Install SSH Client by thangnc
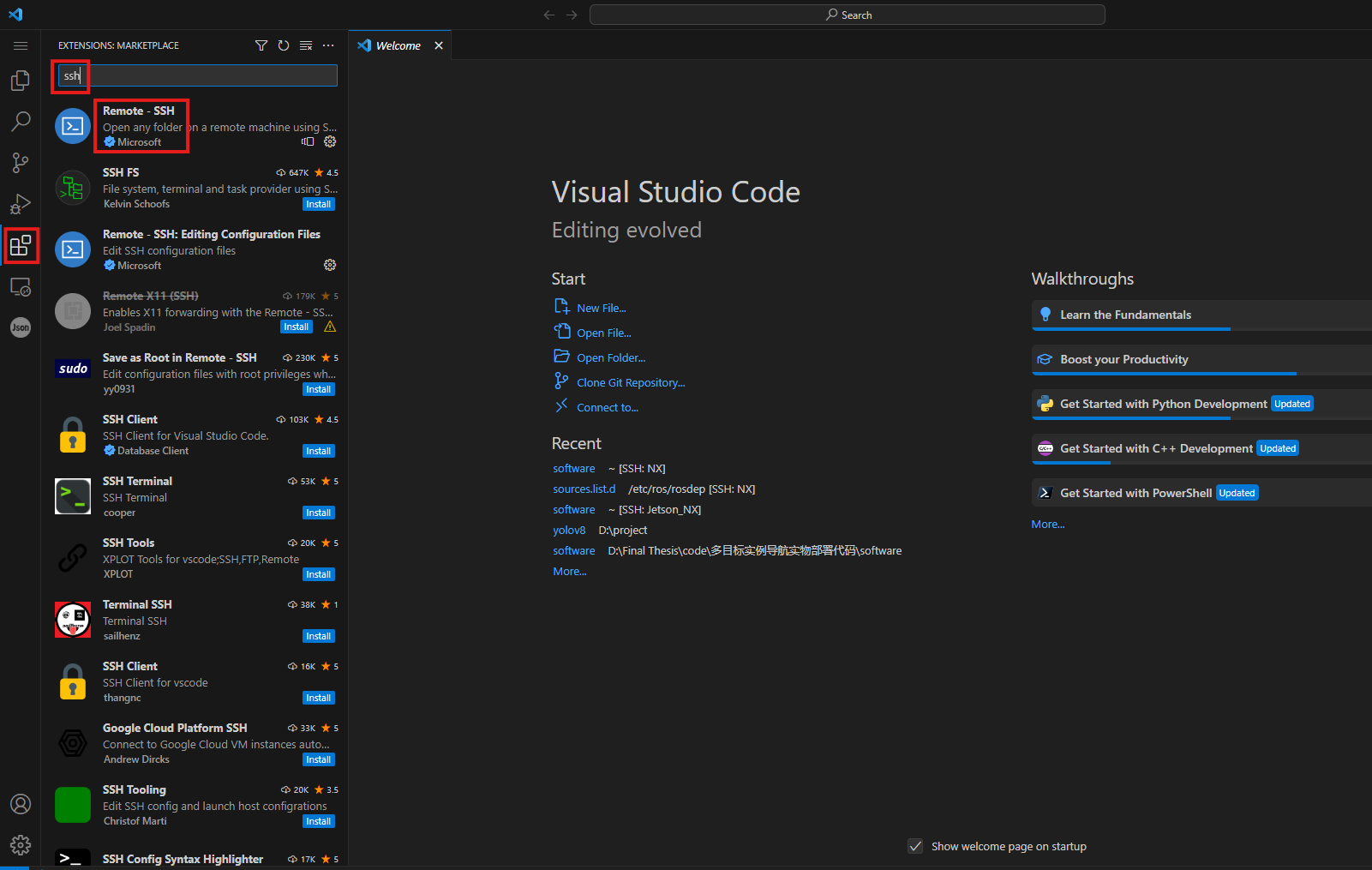The height and width of the screenshot is (870, 1372). (319, 698)
